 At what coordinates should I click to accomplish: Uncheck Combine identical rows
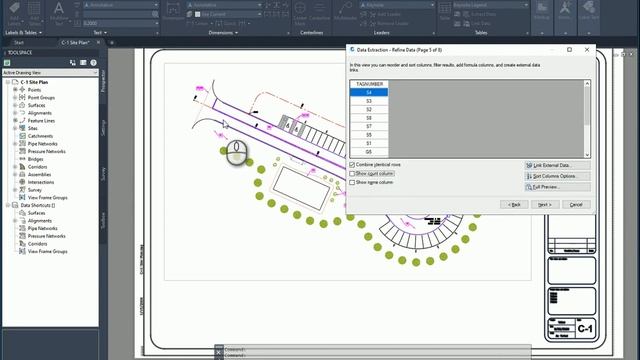(352, 165)
